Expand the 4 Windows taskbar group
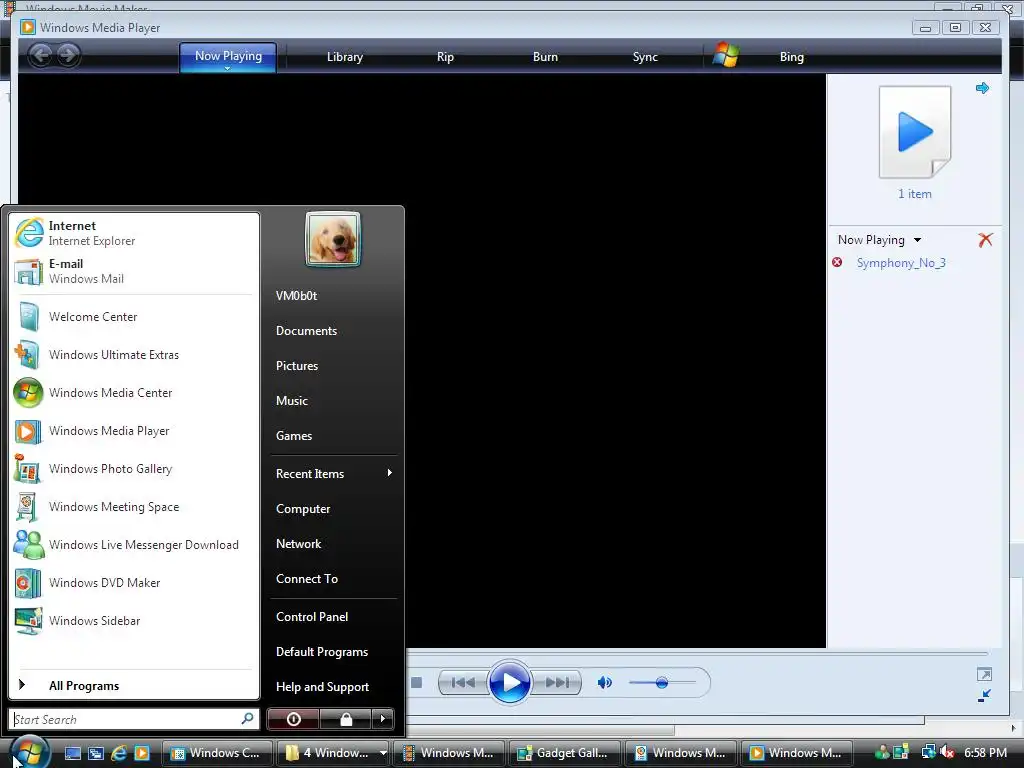The width and height of the screenshot is (1024, 768). (332, 752)
